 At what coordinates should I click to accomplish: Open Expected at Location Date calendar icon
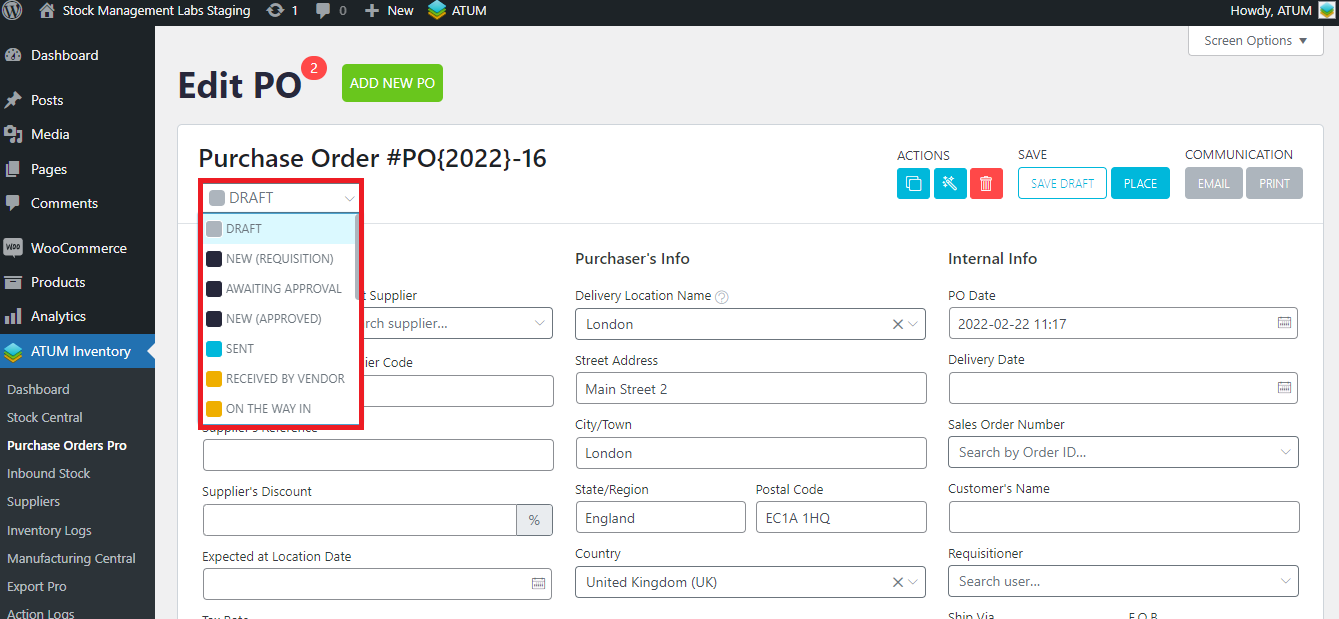[x=538, y=584]
